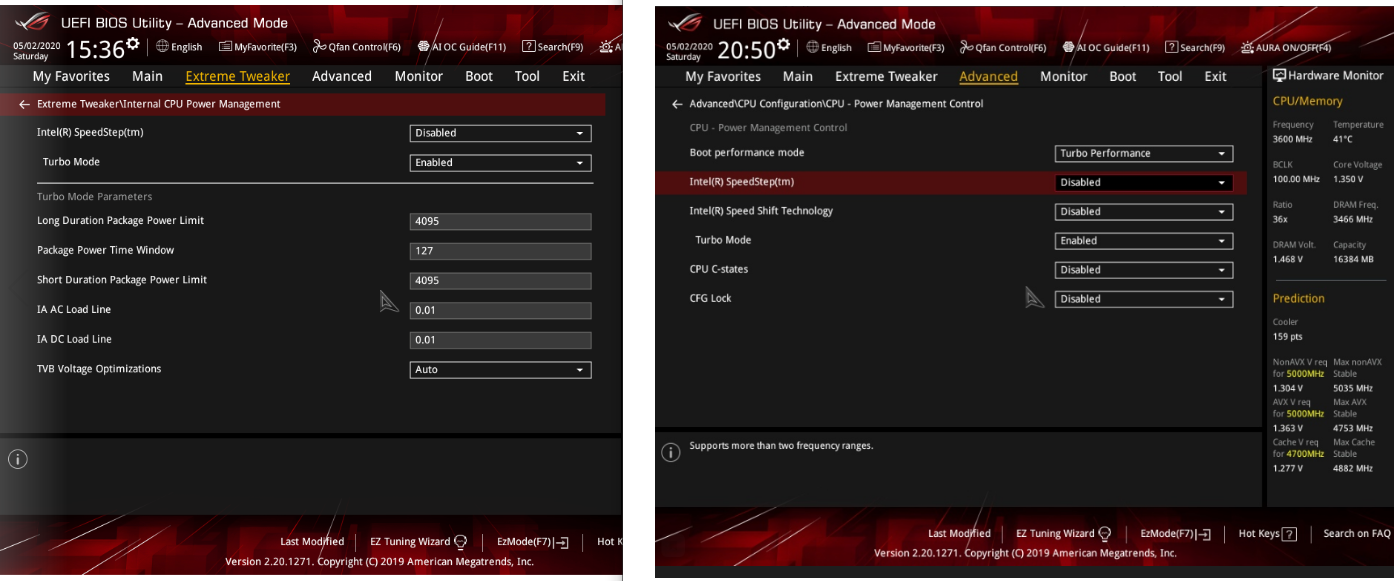Open Turbo Mode dropdown in Extreme Tweaker page

tap(501, 163)
